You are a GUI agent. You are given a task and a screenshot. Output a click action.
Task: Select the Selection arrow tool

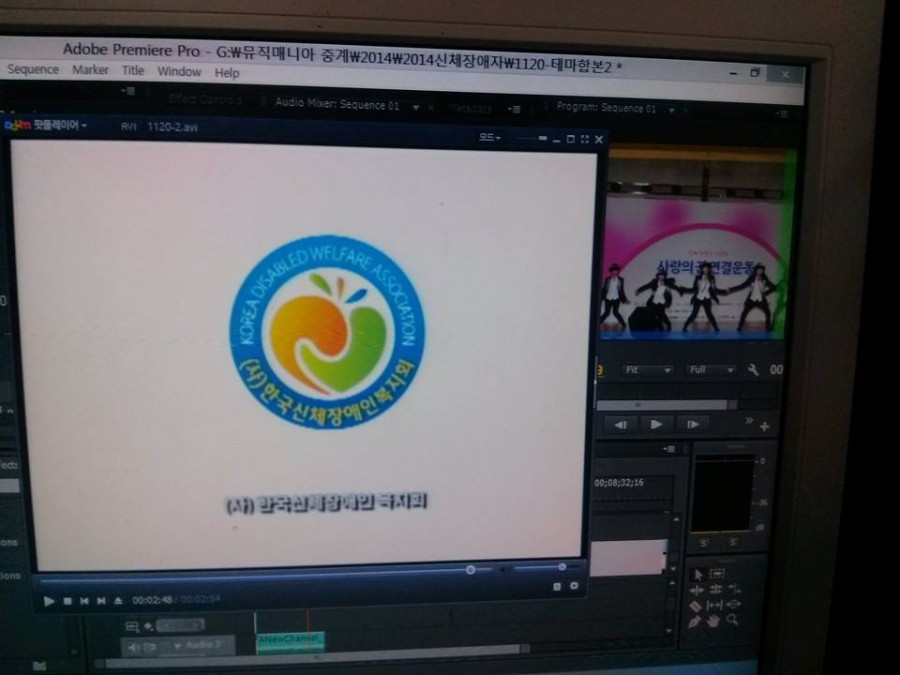698,575
